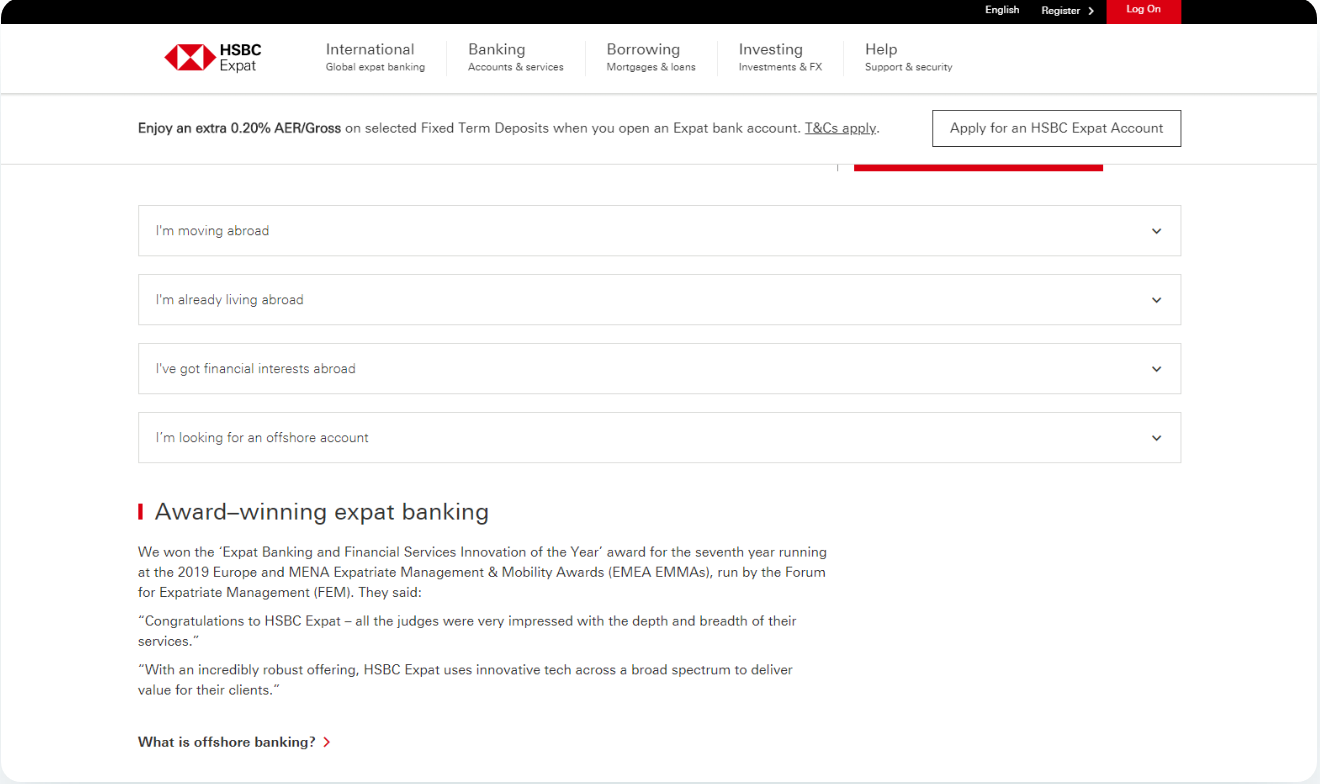The height and width of the screenshot is (784, 1320).
Task: Click the Register link
Action: (1060, 11)
